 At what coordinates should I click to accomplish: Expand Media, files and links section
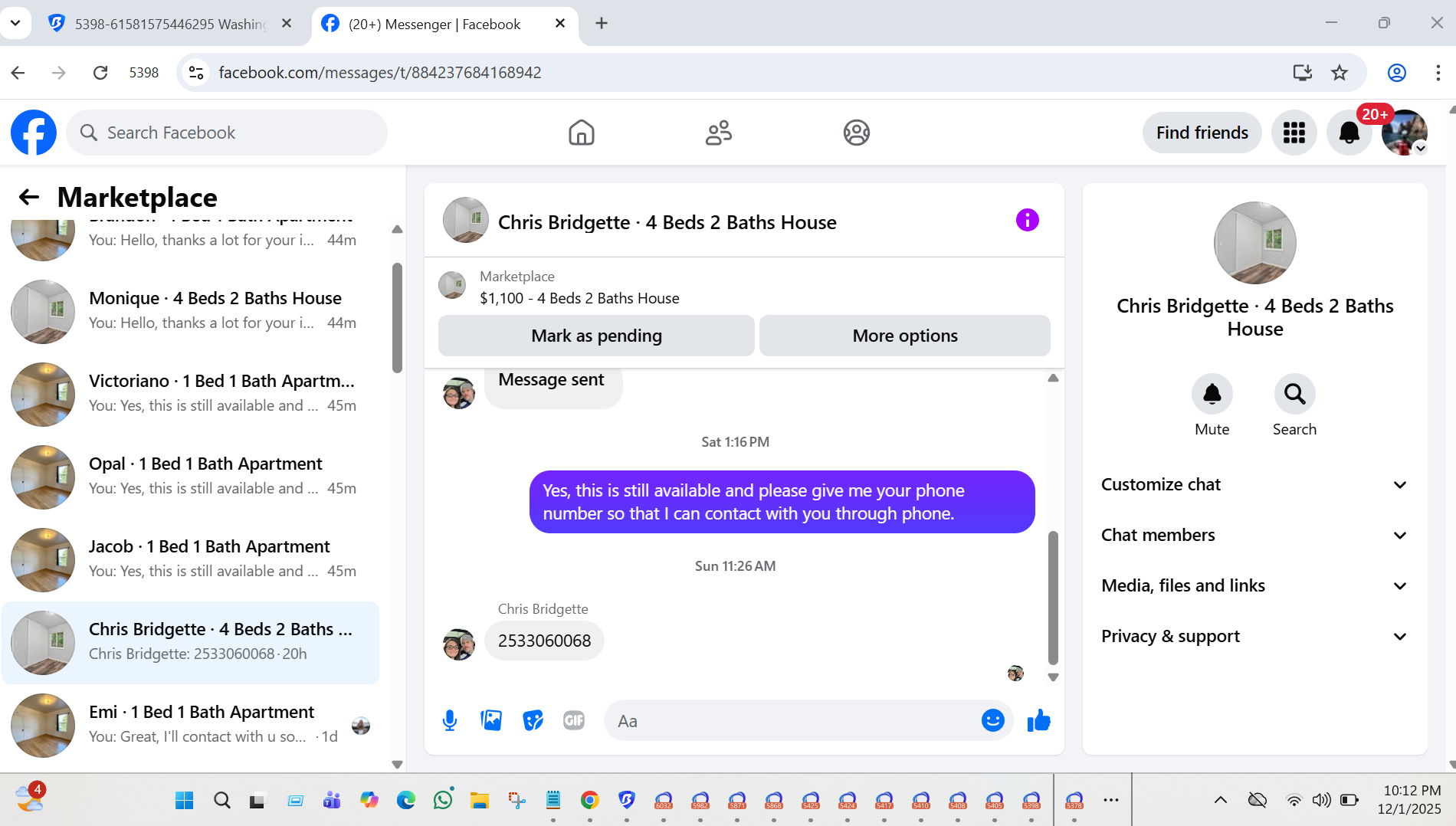coord(1255,585)
